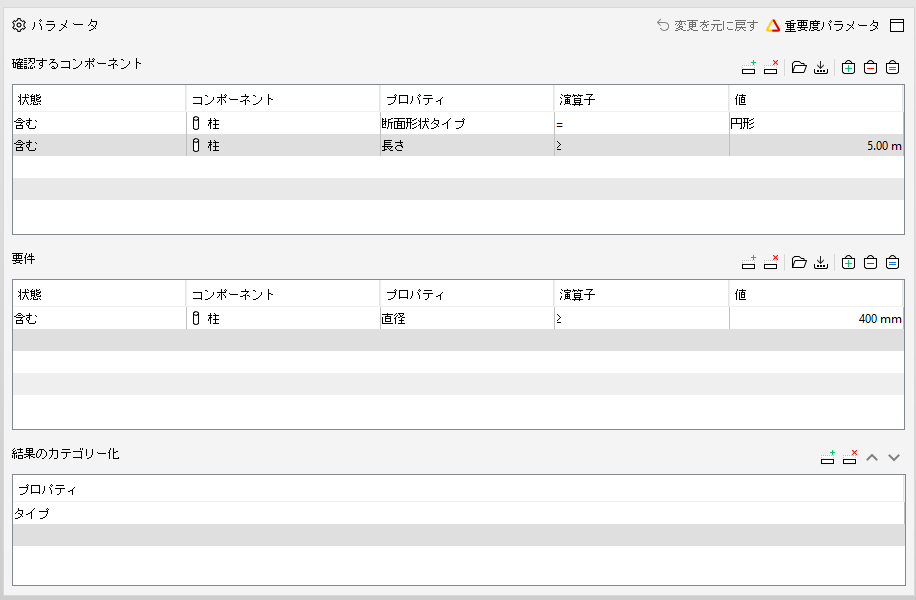
Task: Click プロパティ header in 要件 table
Action: pyautogui.click(x=467, y=294)
